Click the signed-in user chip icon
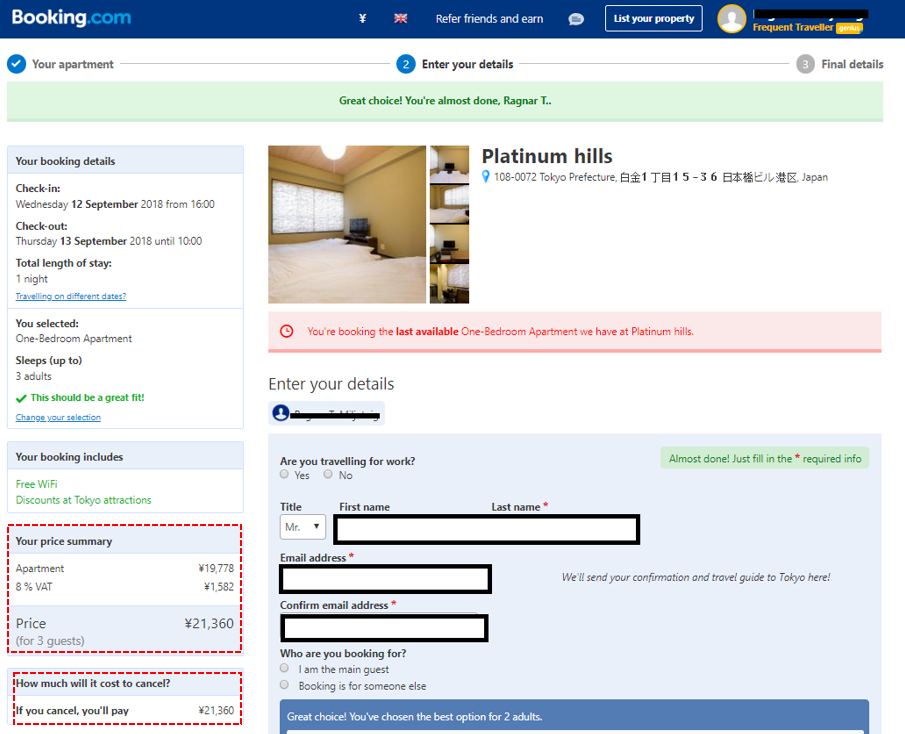The width and height of the screenshot is (905, 734). point(281,413)
